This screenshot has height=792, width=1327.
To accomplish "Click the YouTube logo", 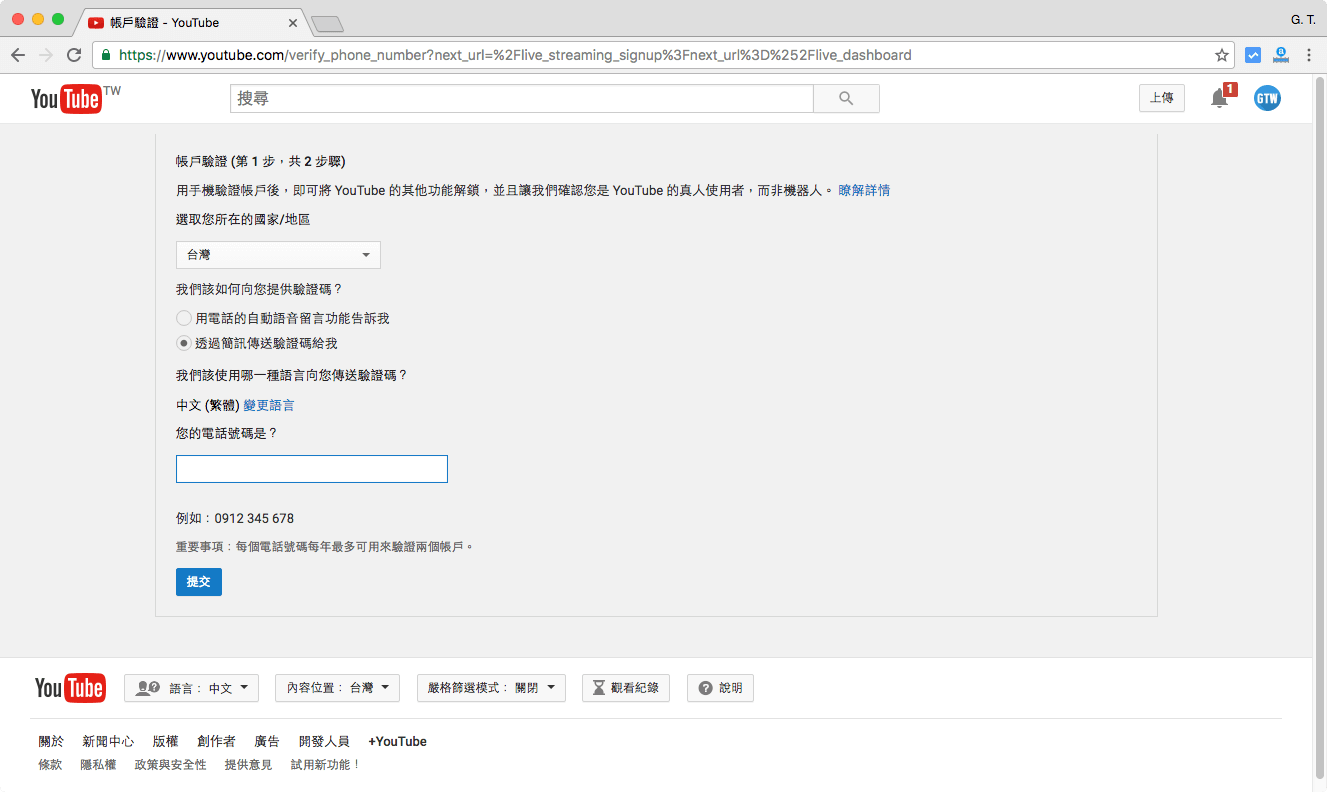I will pyautogui.click(x=66, y=98).
